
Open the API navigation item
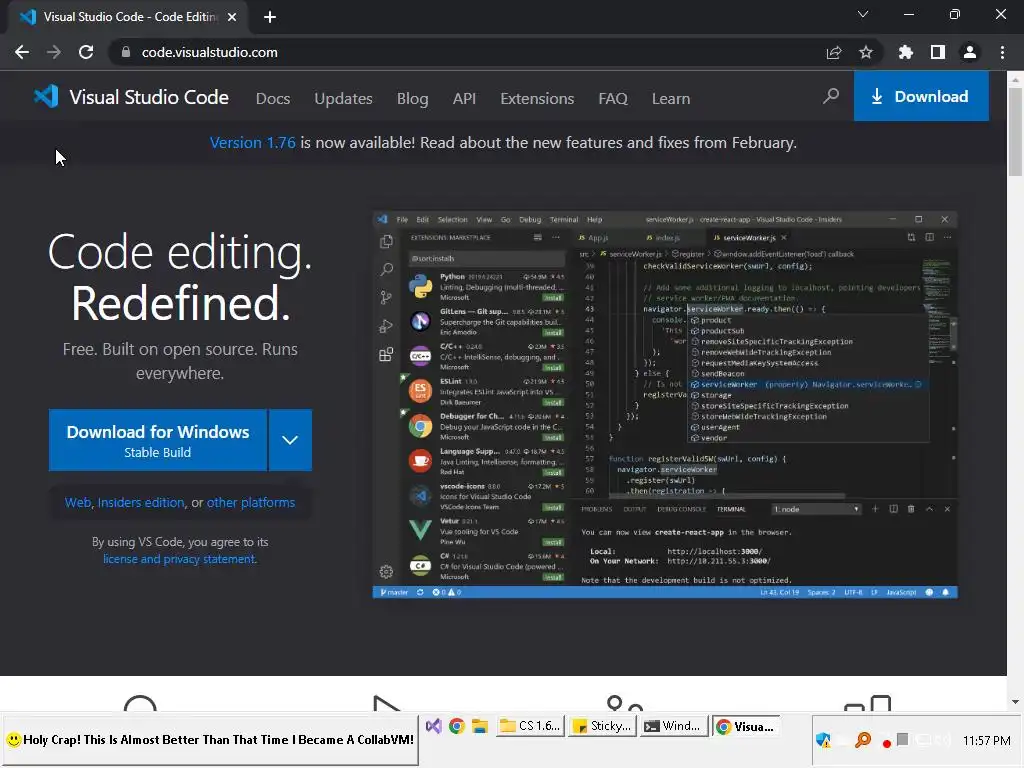click(464, 99)
